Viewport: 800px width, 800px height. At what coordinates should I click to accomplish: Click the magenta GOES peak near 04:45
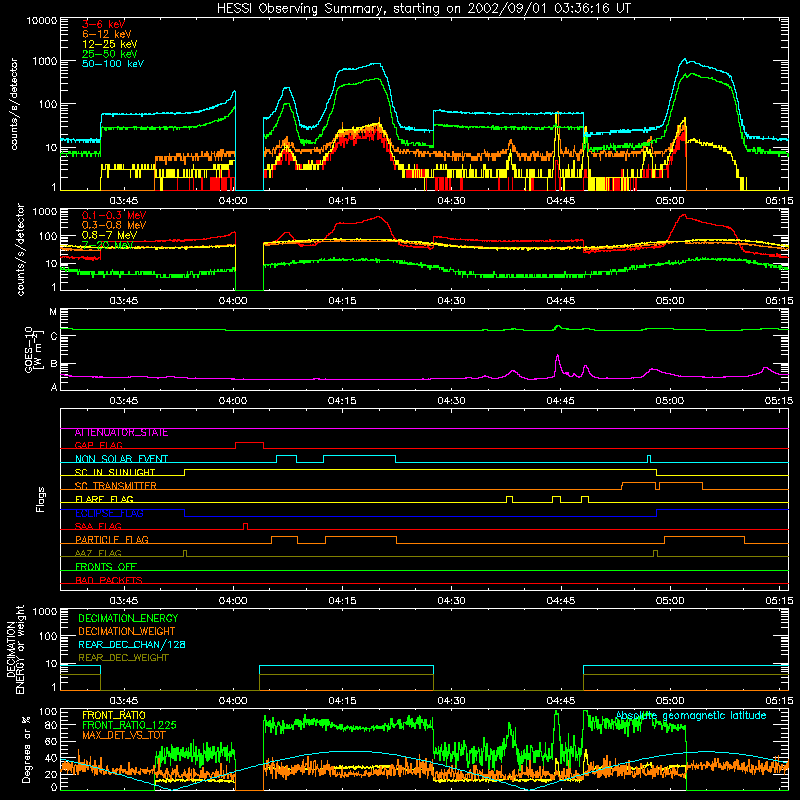coord(558,356)
